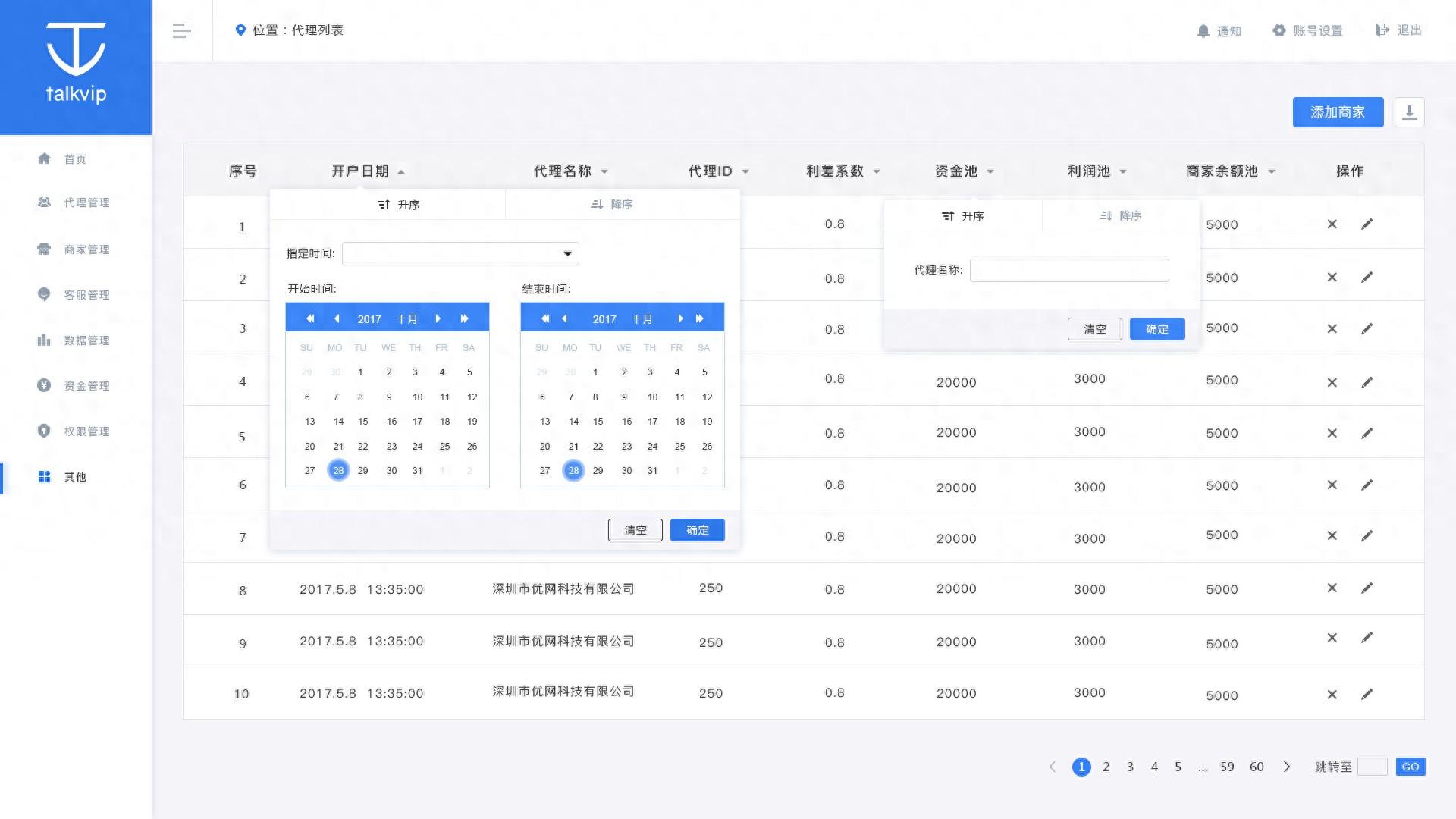1456x819 pixels.
Task: Go to next month in end calendar
Action: tap(680, 318)
